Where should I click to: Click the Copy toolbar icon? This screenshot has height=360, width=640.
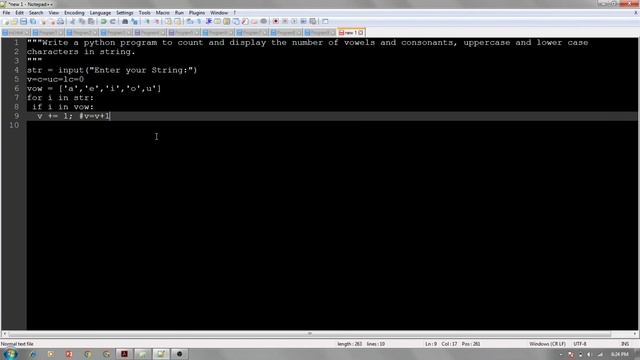coord(82,21)
